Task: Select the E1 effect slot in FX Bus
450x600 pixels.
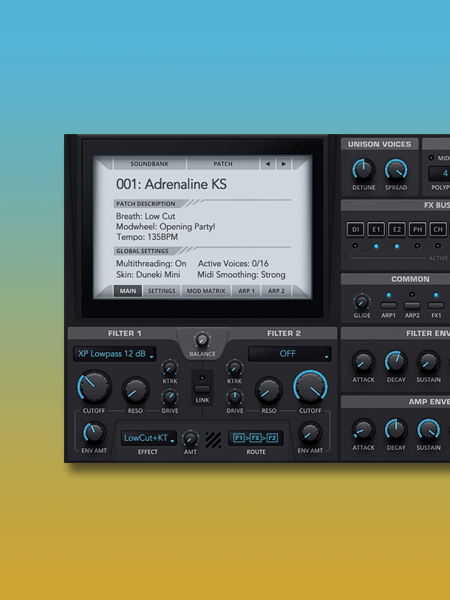Action: click(376, 229)
